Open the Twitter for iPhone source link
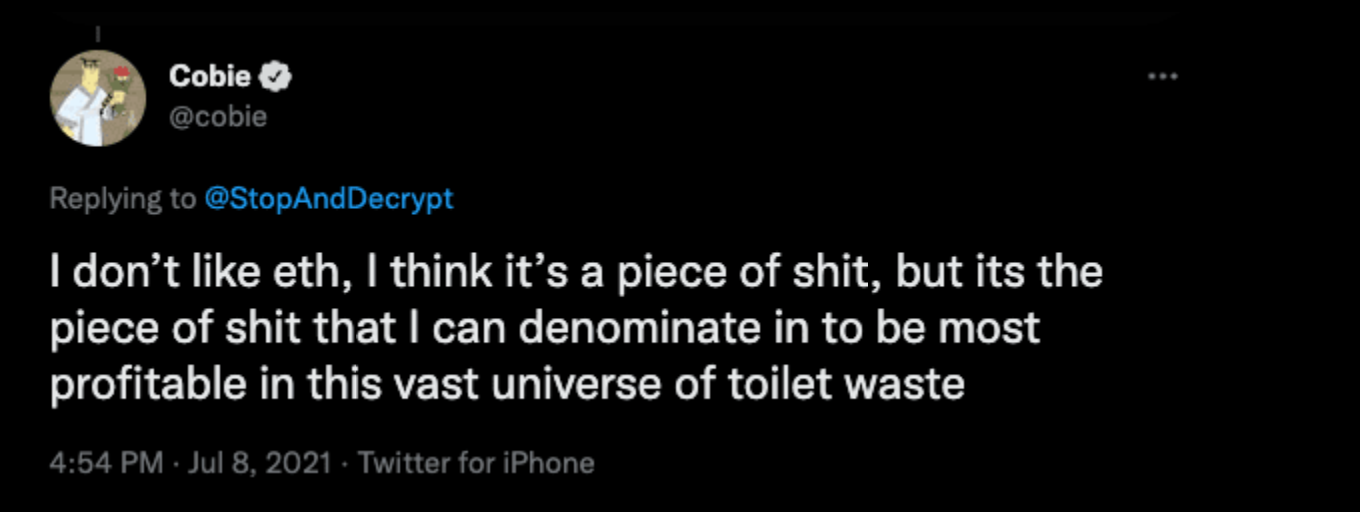 [x=476, y=463]
